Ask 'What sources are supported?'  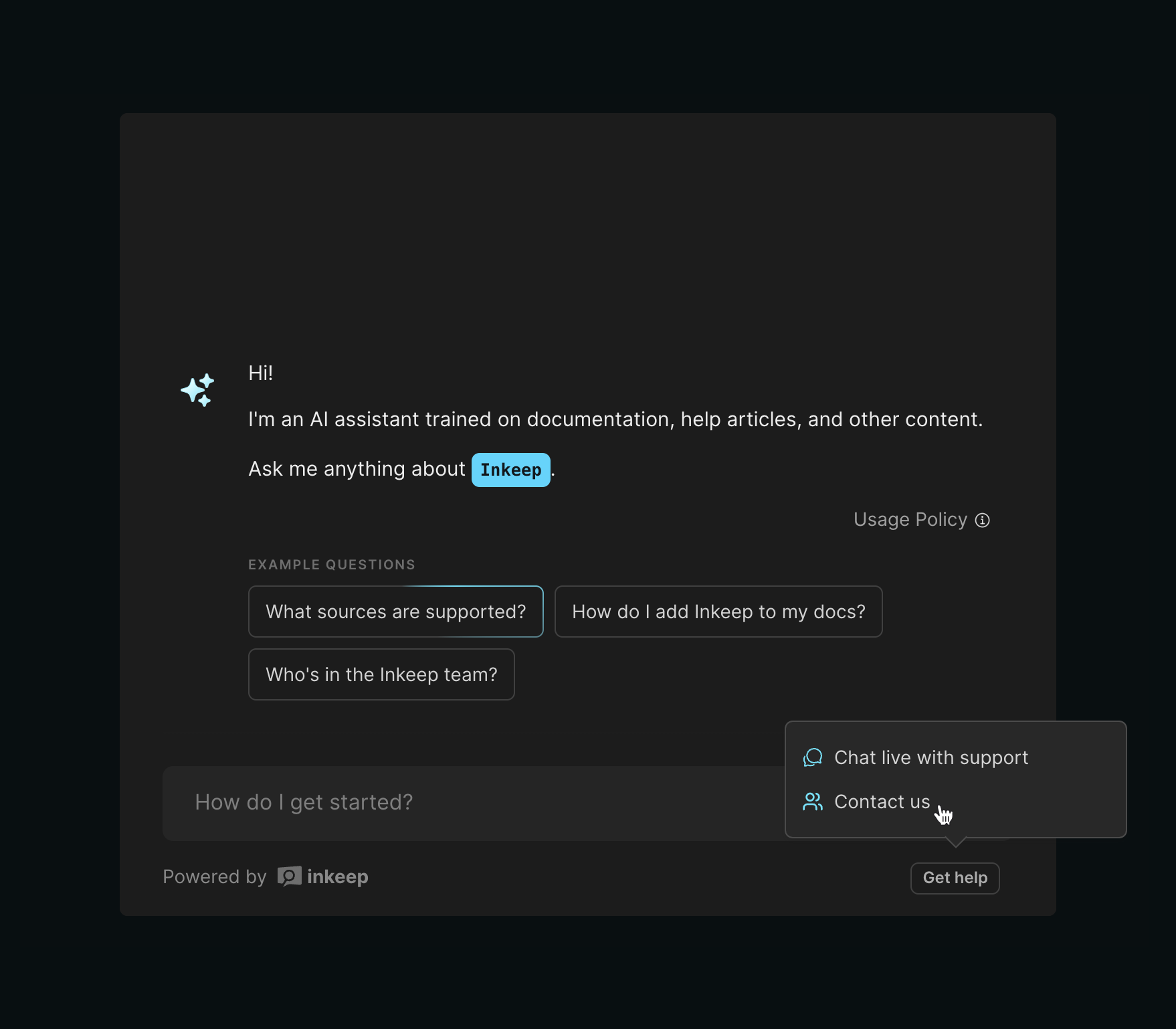coord(395,612)
